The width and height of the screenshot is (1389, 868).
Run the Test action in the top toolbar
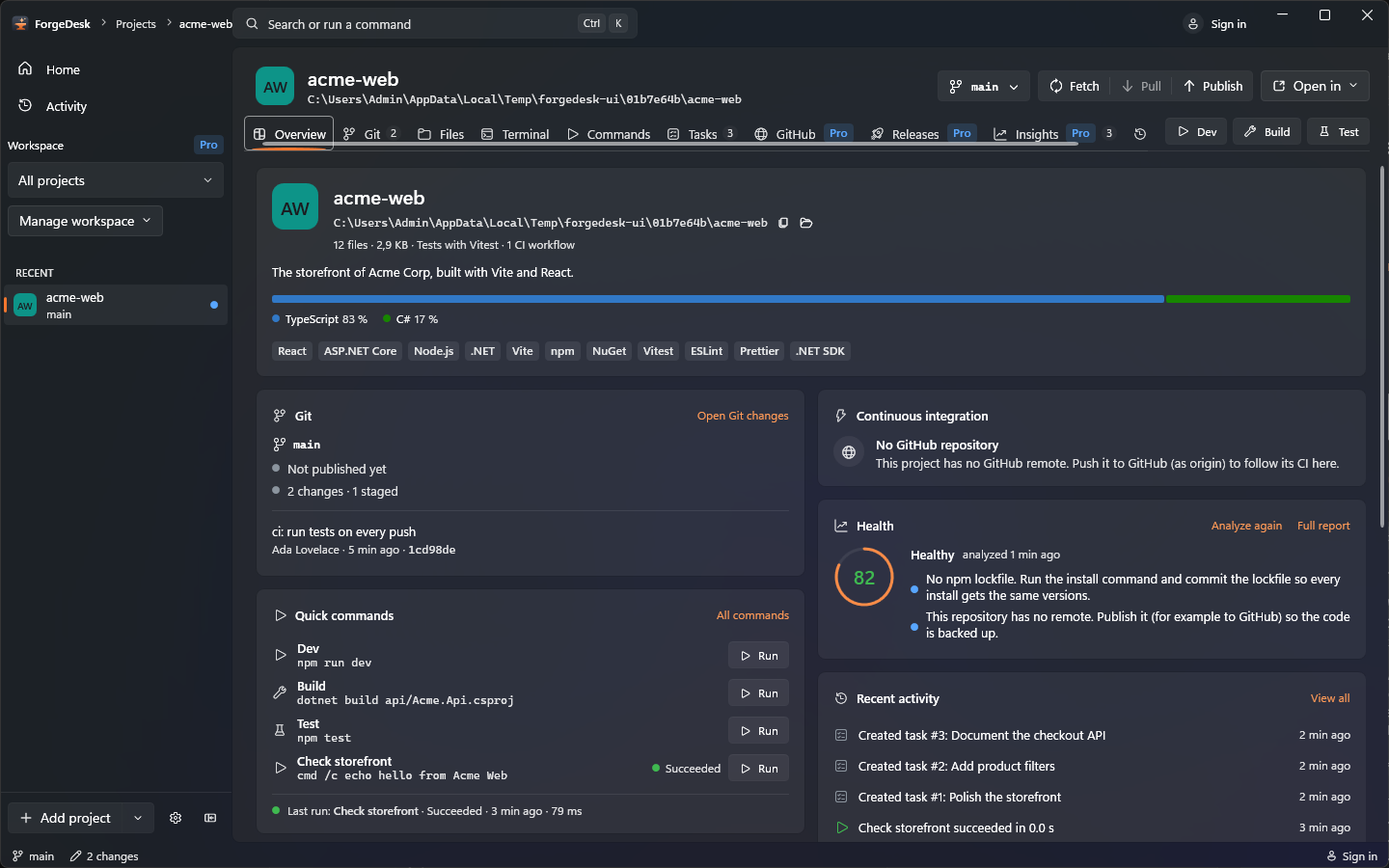(x=1339, y=132)
